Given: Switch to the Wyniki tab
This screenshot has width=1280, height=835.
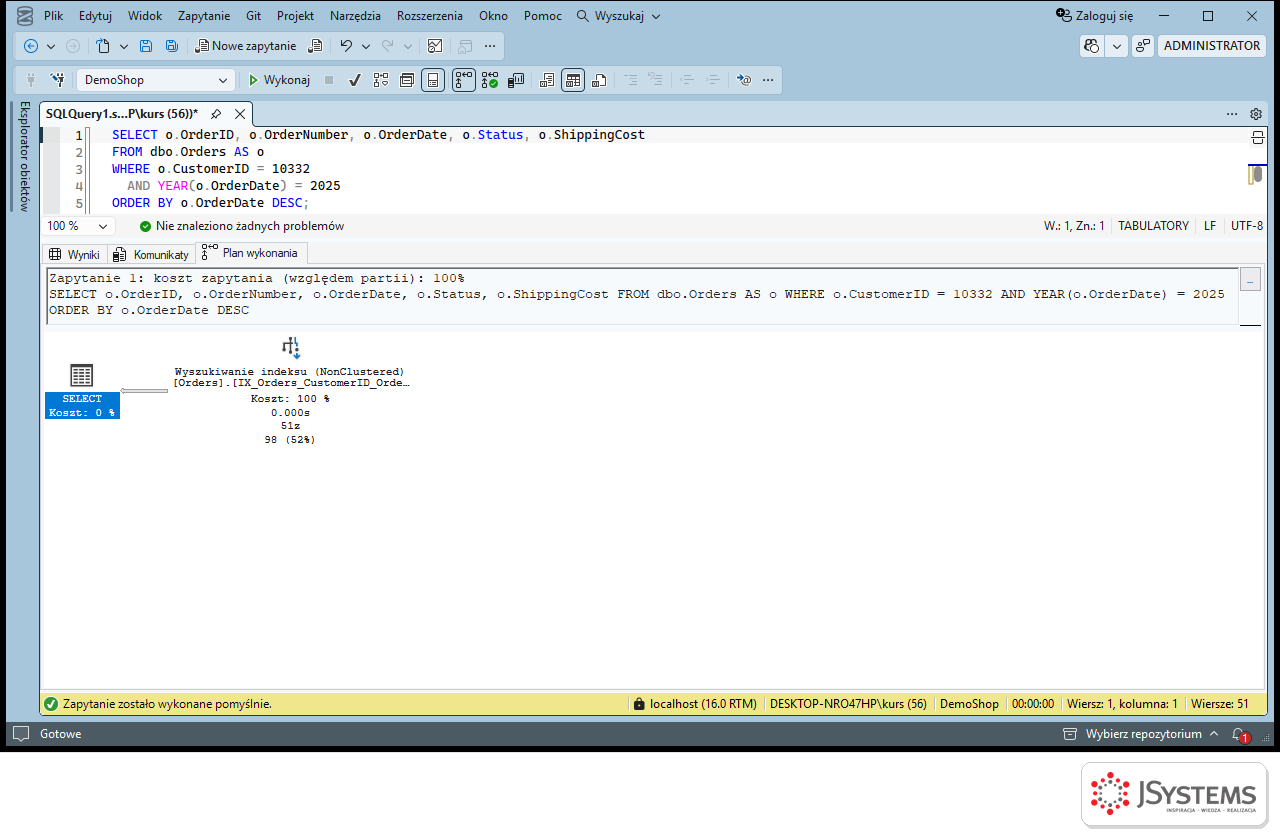Looking at the screenshot, I should 75,254.
